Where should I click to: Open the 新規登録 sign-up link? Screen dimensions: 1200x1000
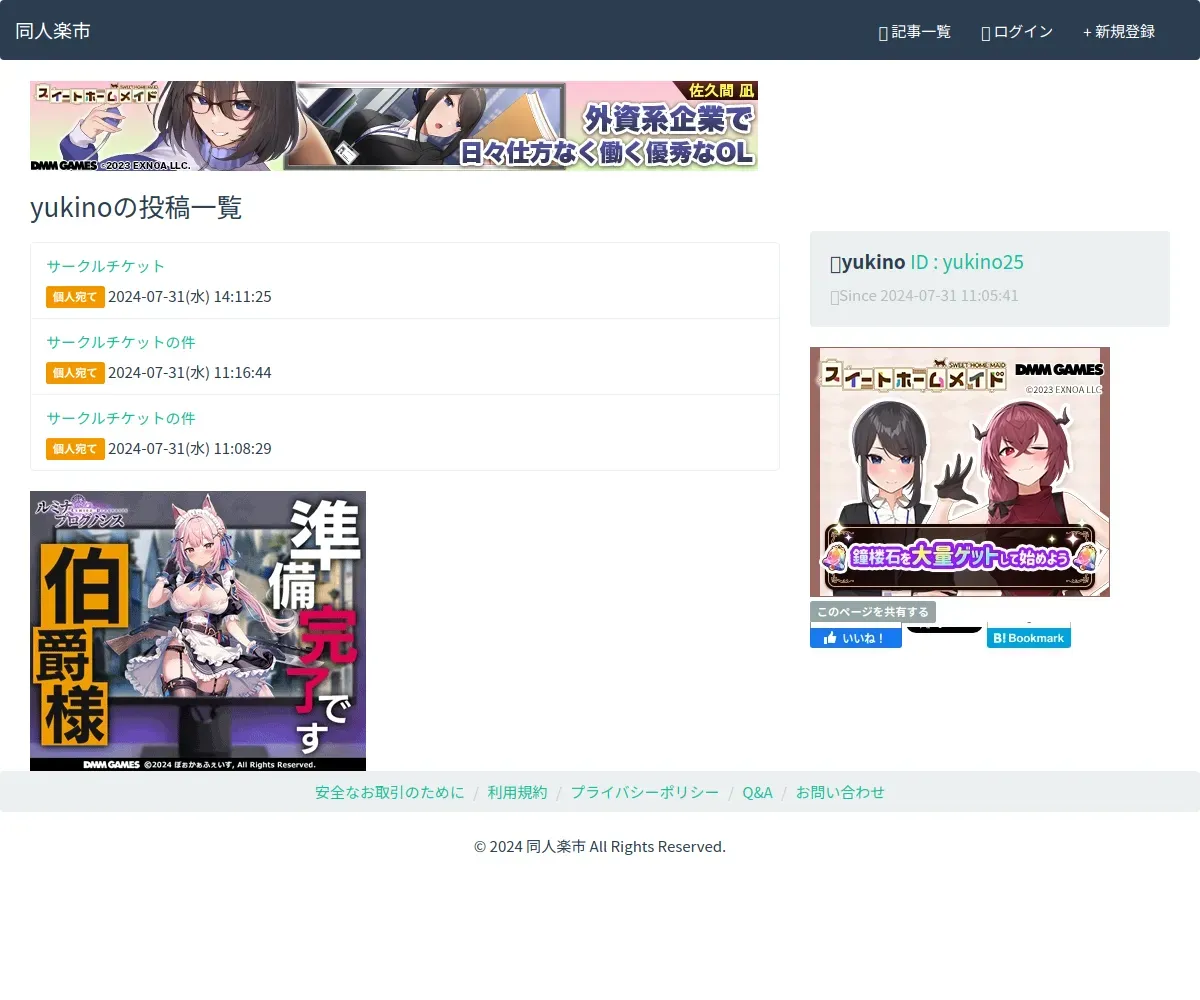[1119, 32]
